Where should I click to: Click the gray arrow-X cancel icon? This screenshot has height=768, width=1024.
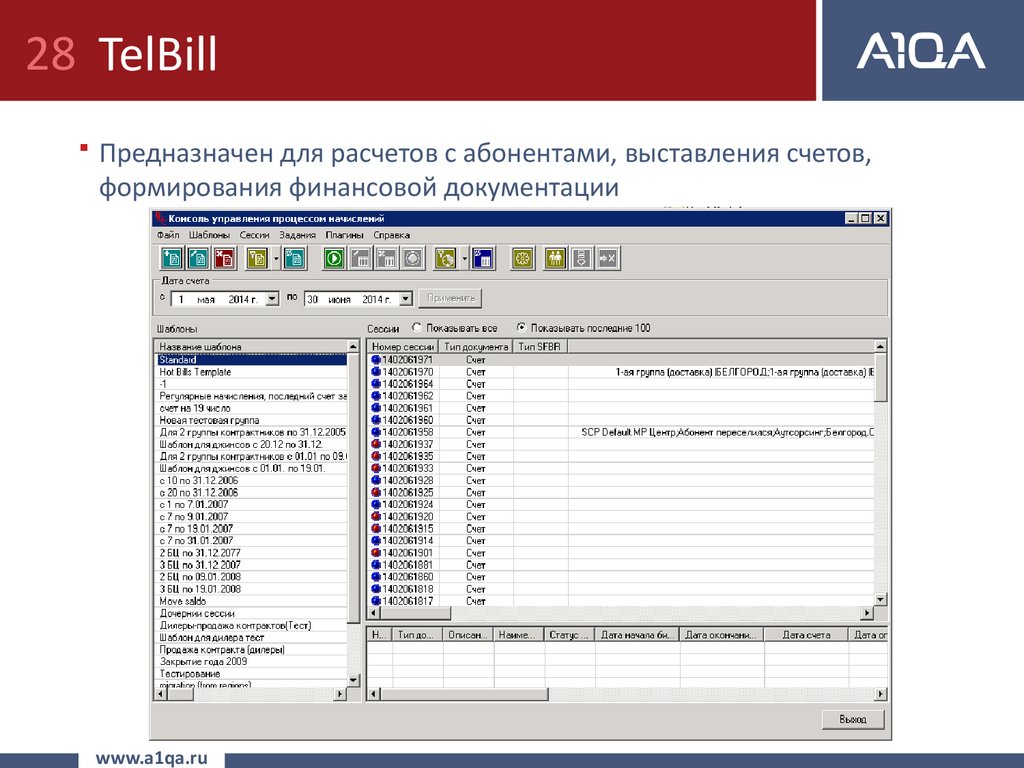click(x=607, y=259)
